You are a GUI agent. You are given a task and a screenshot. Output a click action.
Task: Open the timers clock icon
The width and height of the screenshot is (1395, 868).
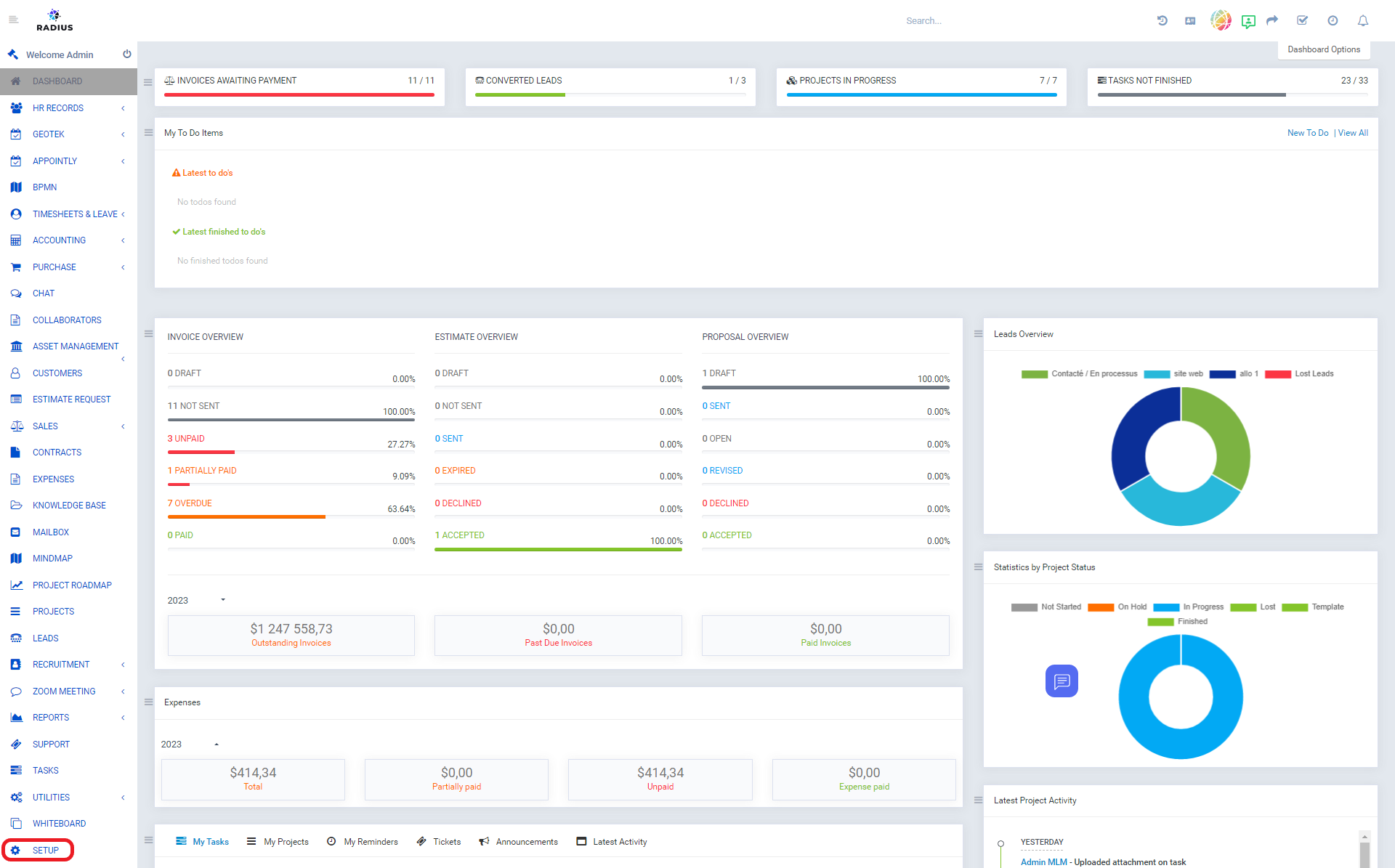pos(1333,20)
